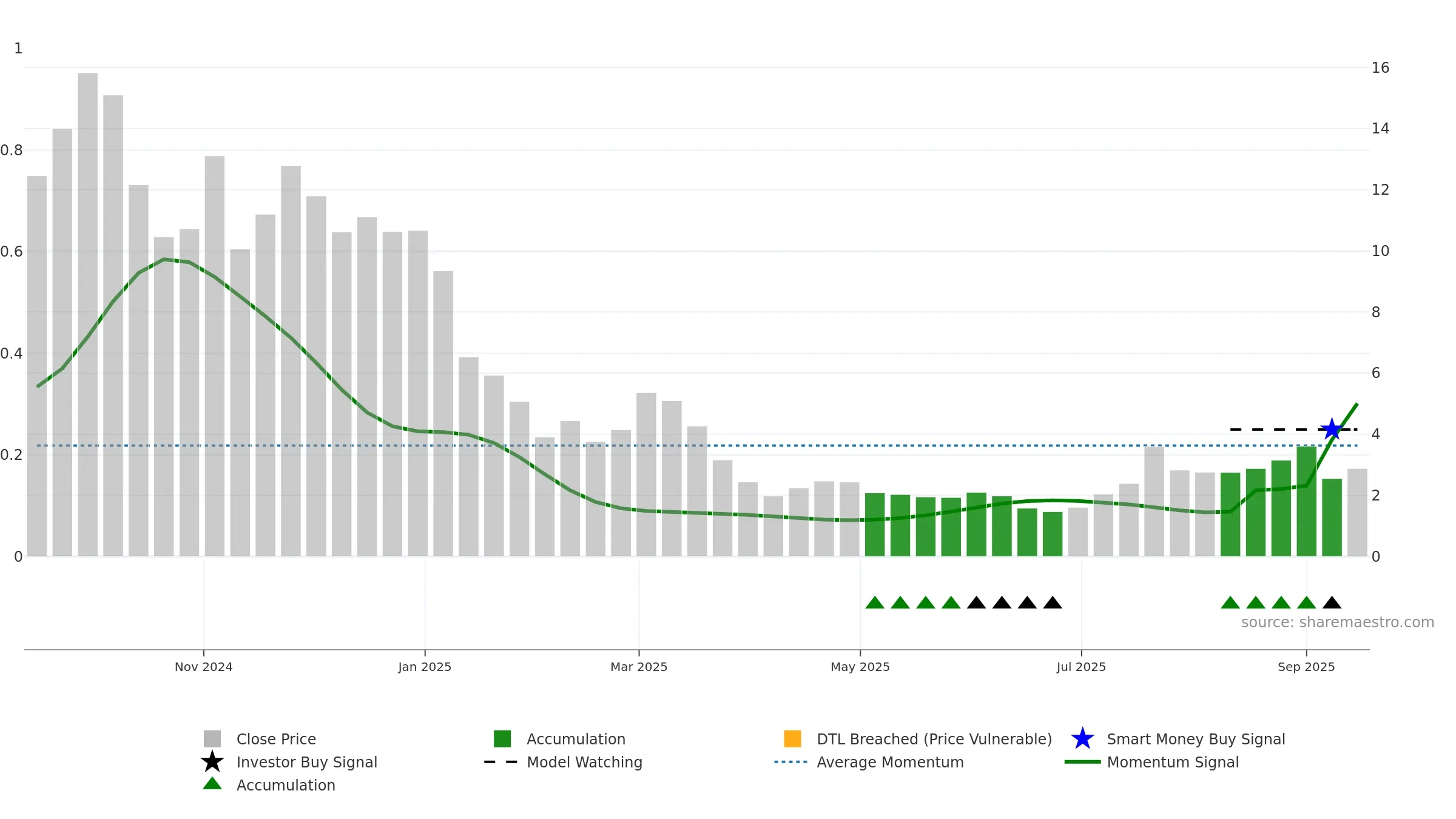
Task: Click the Nov 2024 x-axis label
Action: [x=204, y=667]
